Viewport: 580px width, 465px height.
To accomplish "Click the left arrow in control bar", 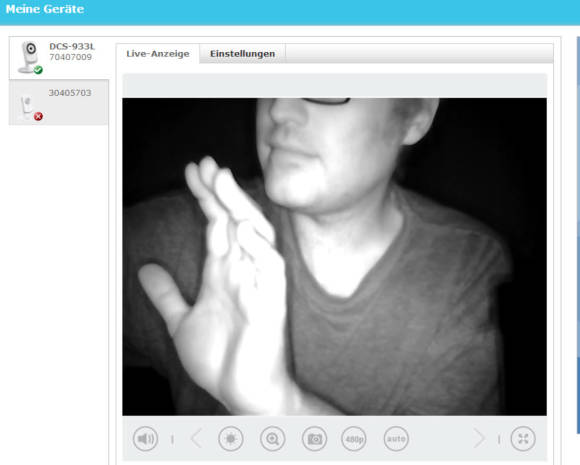I will click(196, 439).
